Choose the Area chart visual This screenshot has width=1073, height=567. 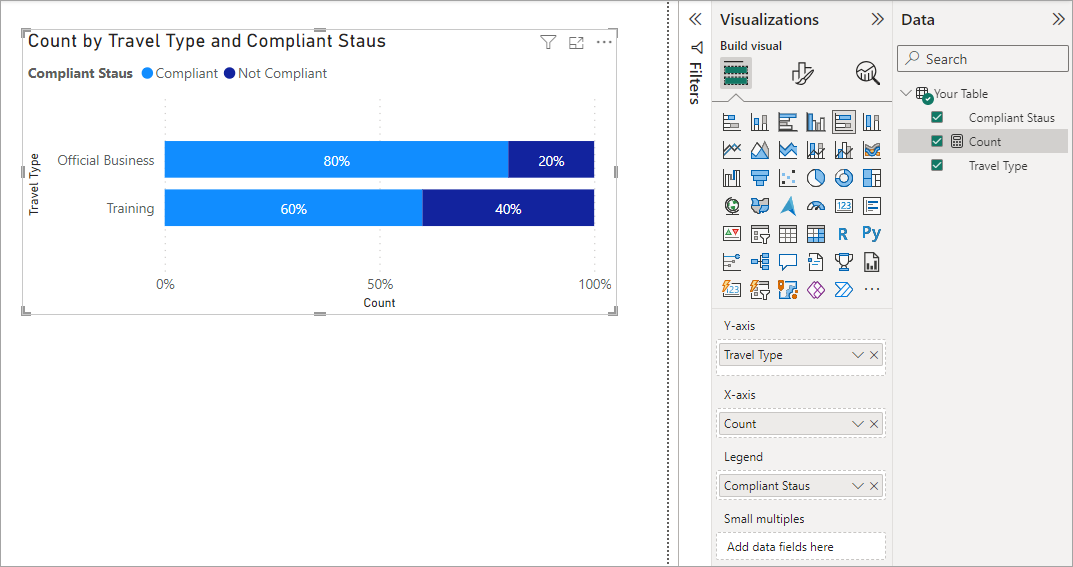click(760, 150)
